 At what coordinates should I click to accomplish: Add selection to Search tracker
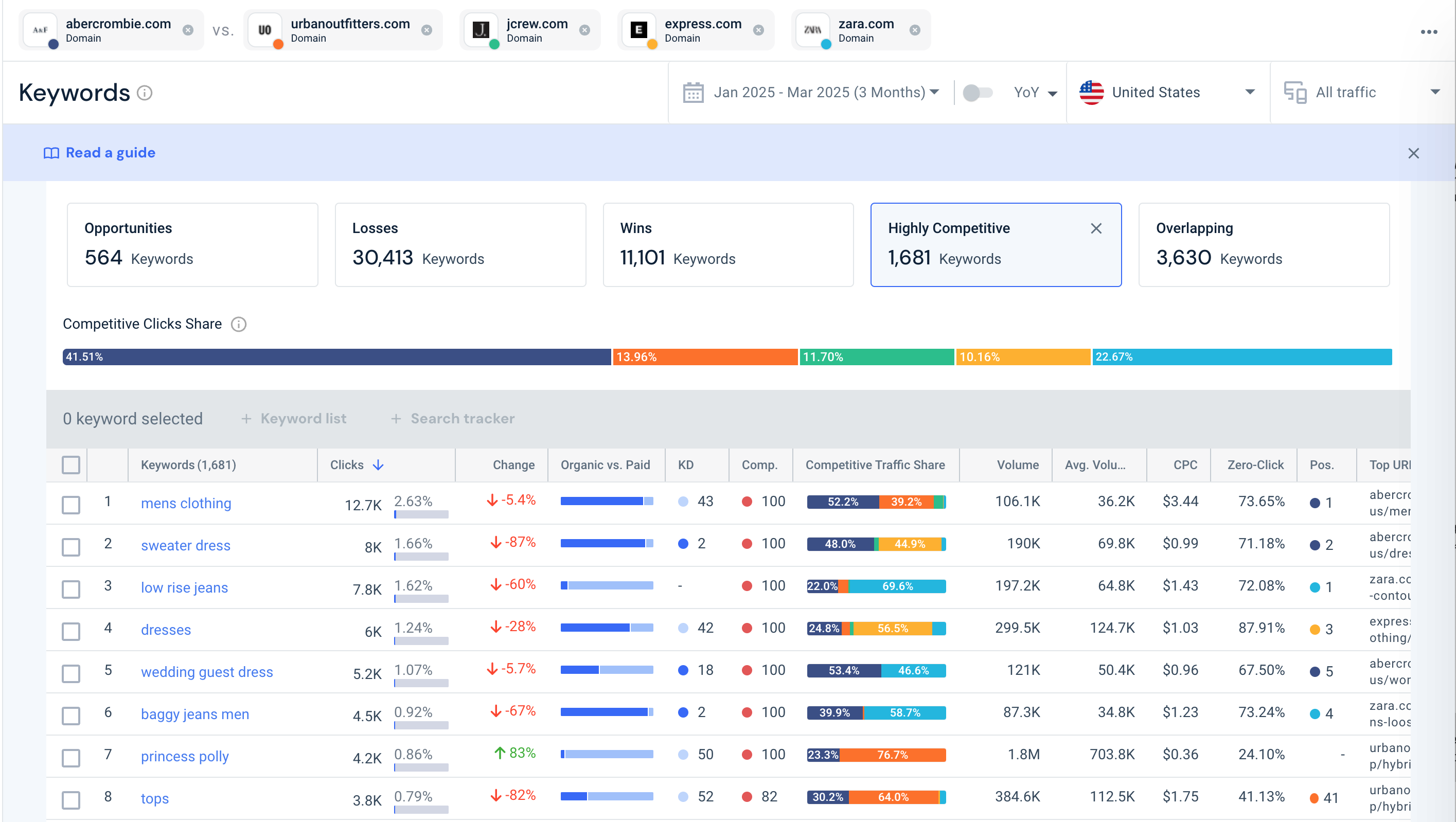click(453, 419)
